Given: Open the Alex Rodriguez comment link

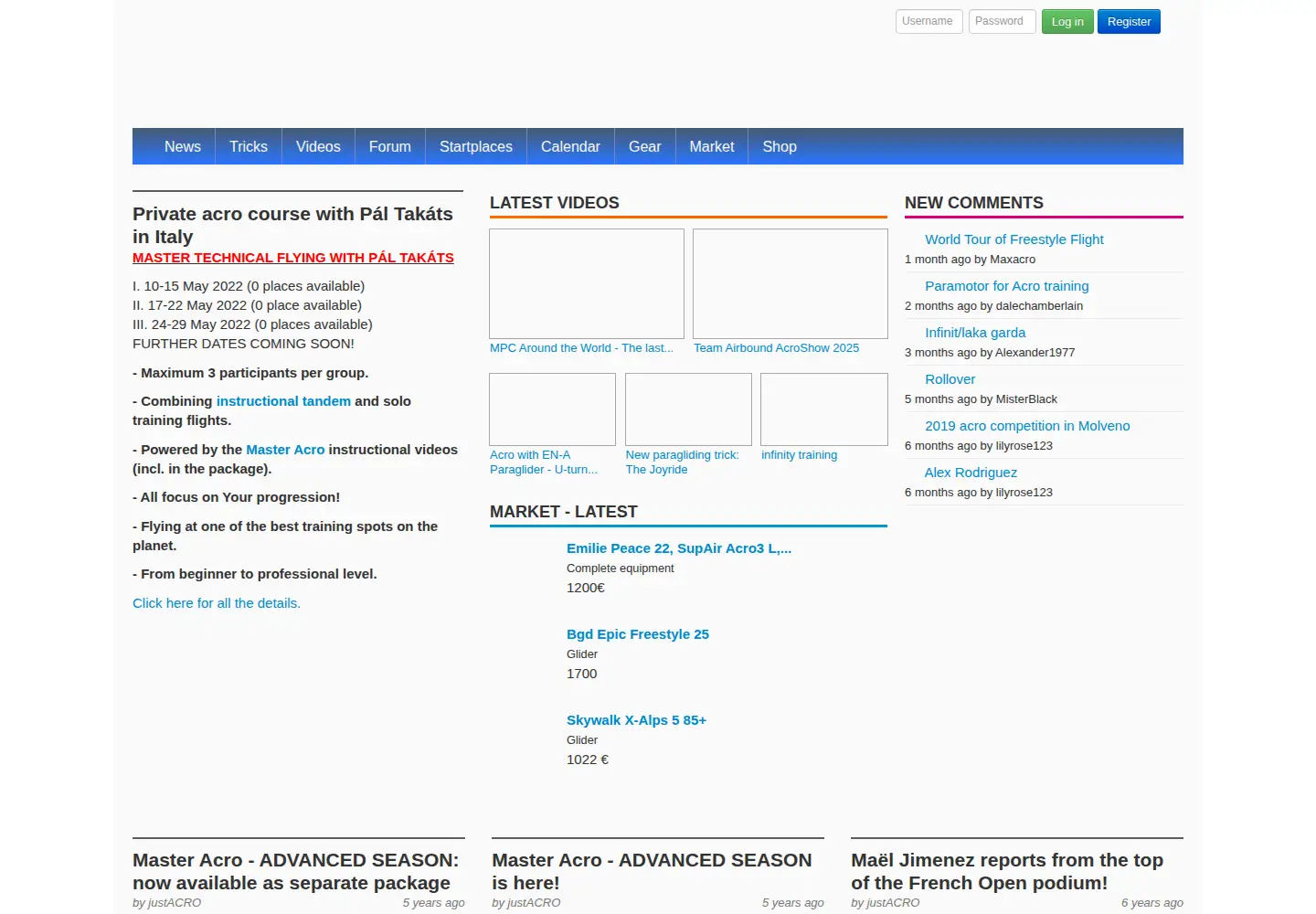Looking at the screenshot, I should pyautogui.click(x=971, y=473).
